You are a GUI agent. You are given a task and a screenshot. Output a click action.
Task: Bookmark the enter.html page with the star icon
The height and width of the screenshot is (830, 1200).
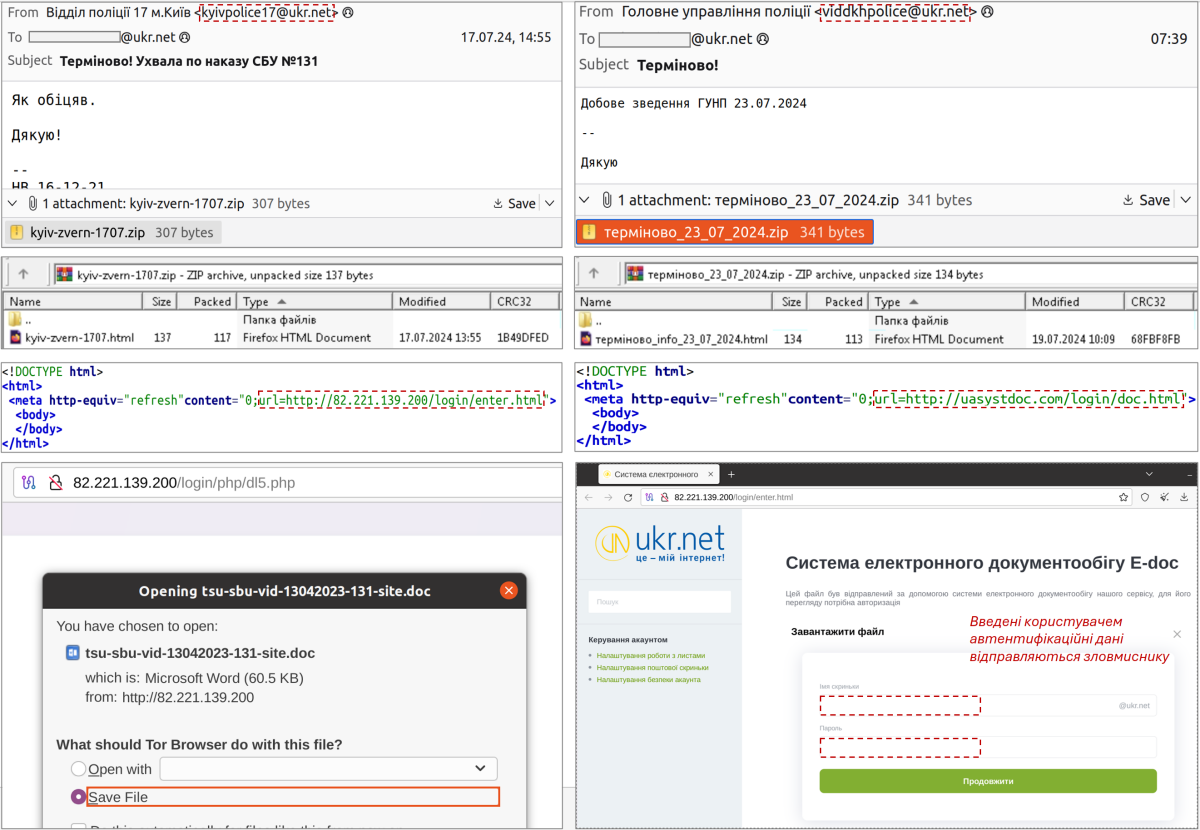(1124, 497)
